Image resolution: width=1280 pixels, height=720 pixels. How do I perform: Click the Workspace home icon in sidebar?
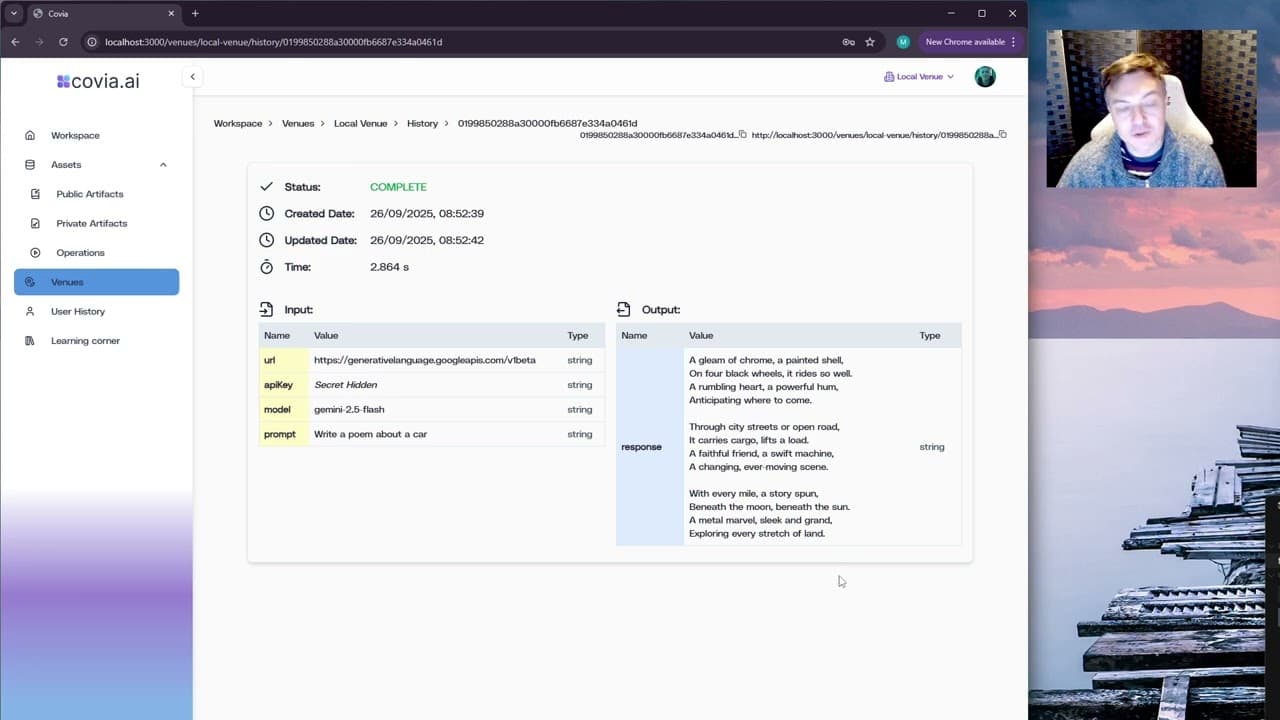pyautogui.click(x=30, y=135)
